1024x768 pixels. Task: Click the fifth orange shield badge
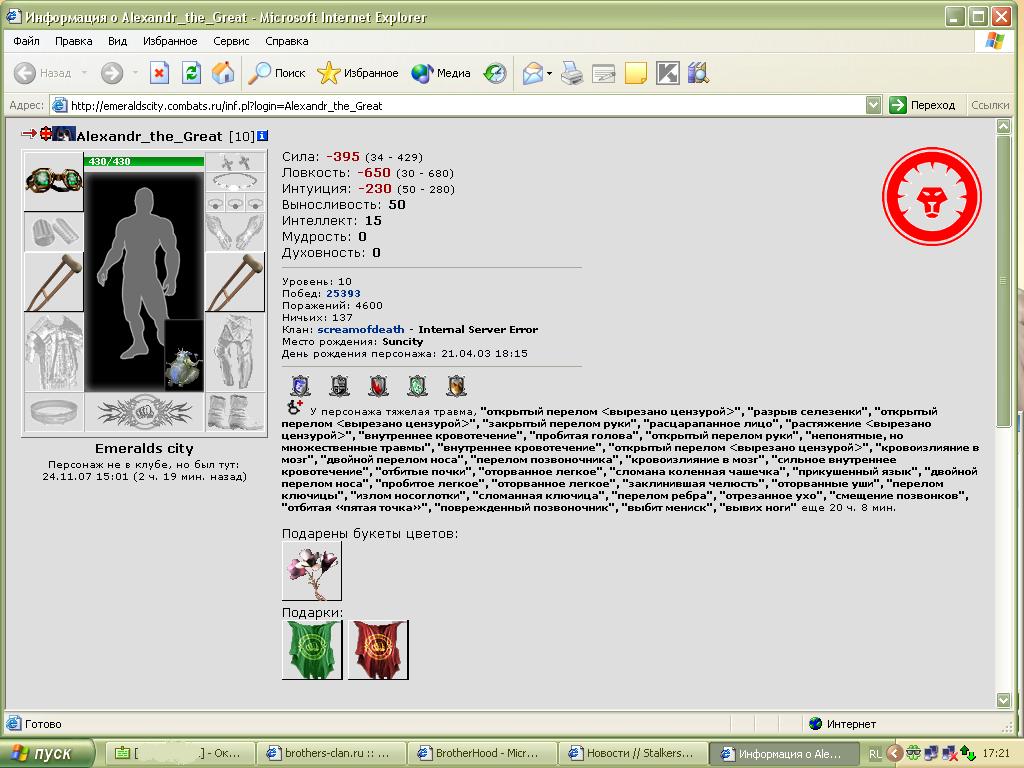pos(456,386)
